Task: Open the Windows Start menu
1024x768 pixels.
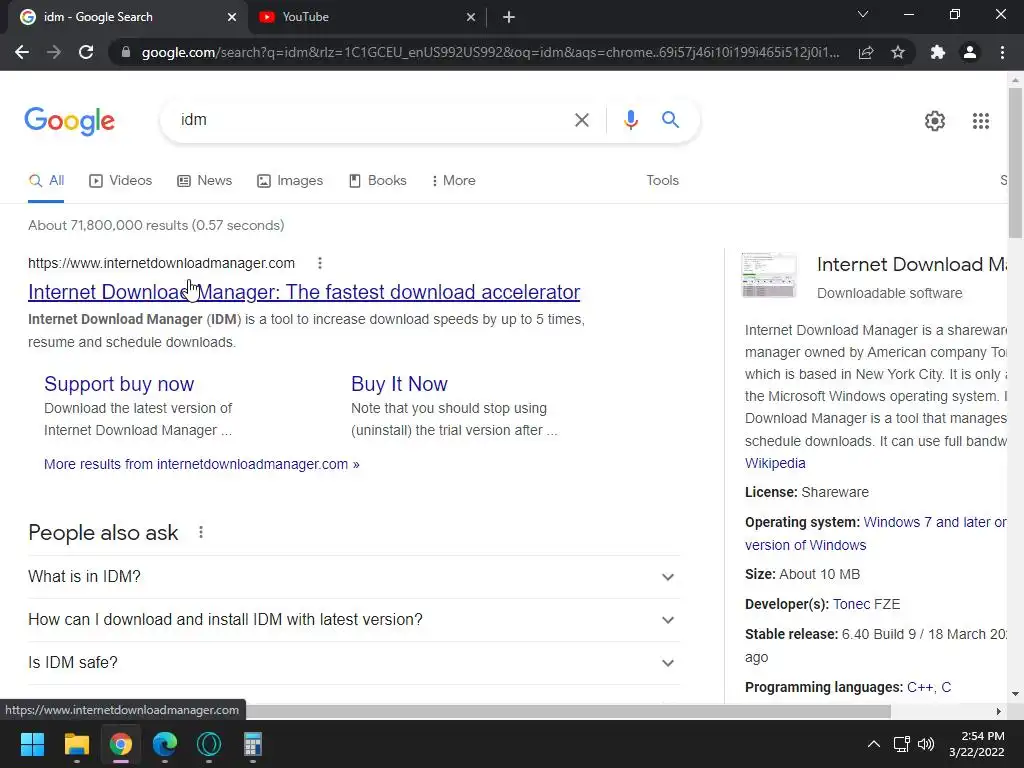Action: (x=32, y=744)
